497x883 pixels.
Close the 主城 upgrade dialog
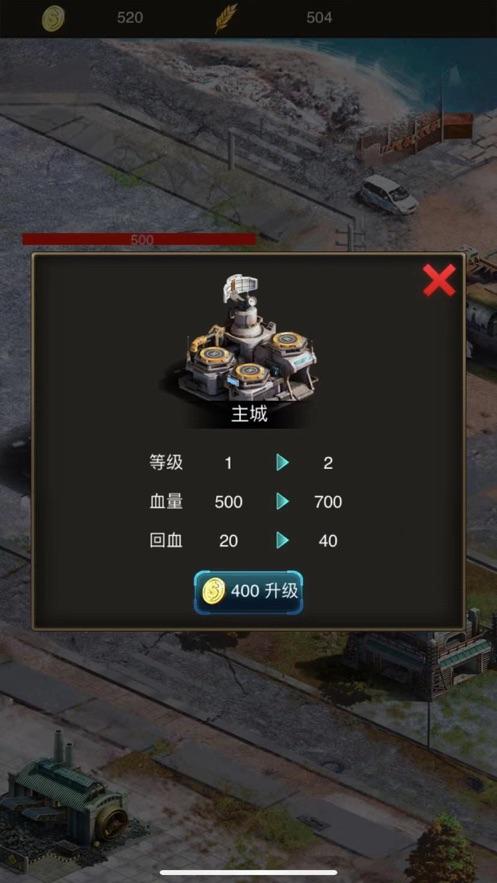439,280
